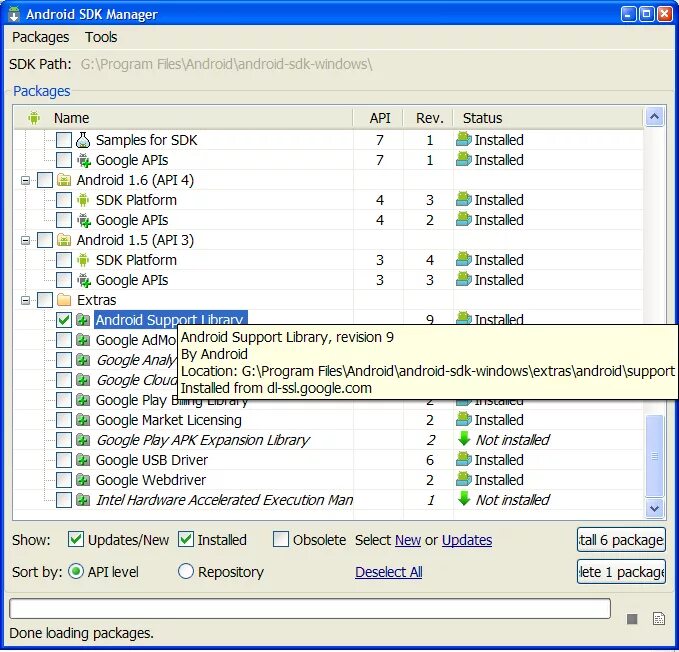
Task: Click the Android 1.5 (API 3) folder icon
Action: tap(64, 240)
